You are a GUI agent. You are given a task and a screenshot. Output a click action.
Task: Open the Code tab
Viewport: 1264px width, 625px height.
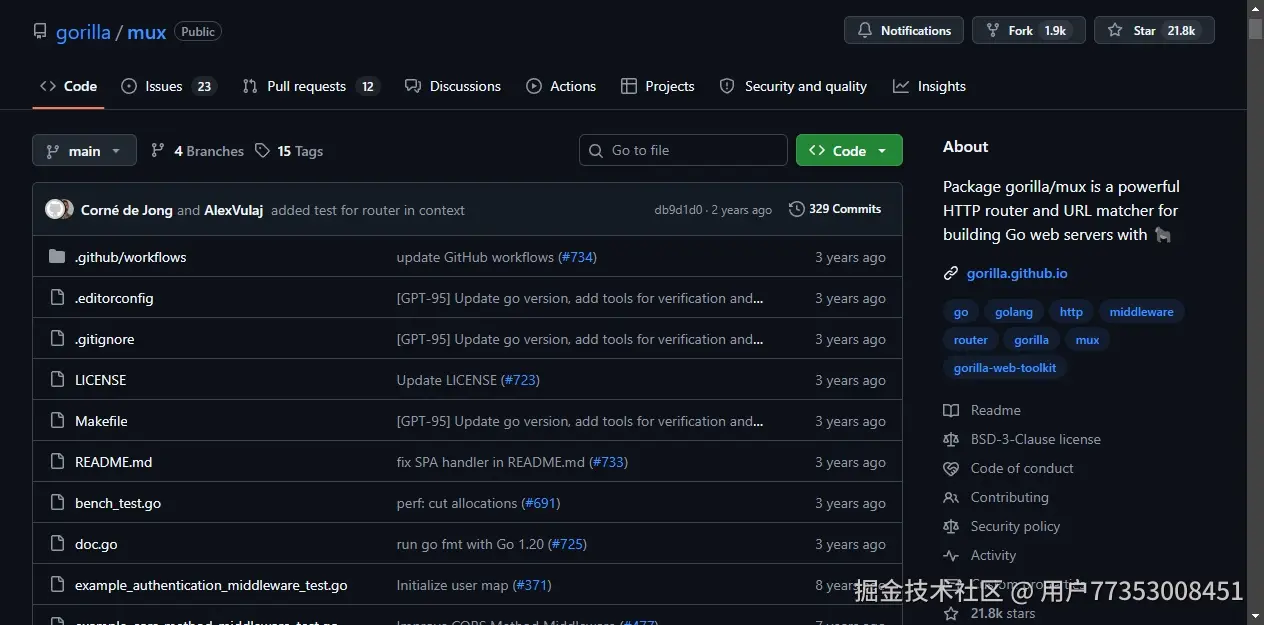click(68, 86)
